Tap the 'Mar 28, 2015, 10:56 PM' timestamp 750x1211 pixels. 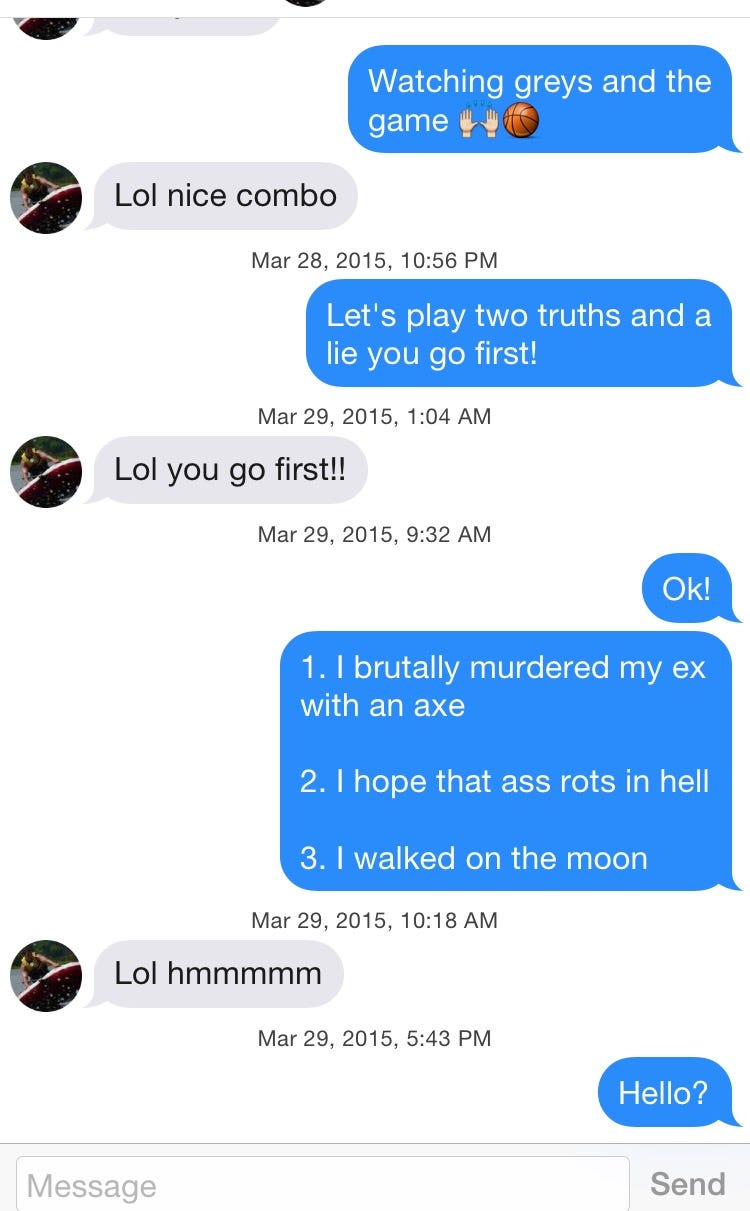pos(375,260)
